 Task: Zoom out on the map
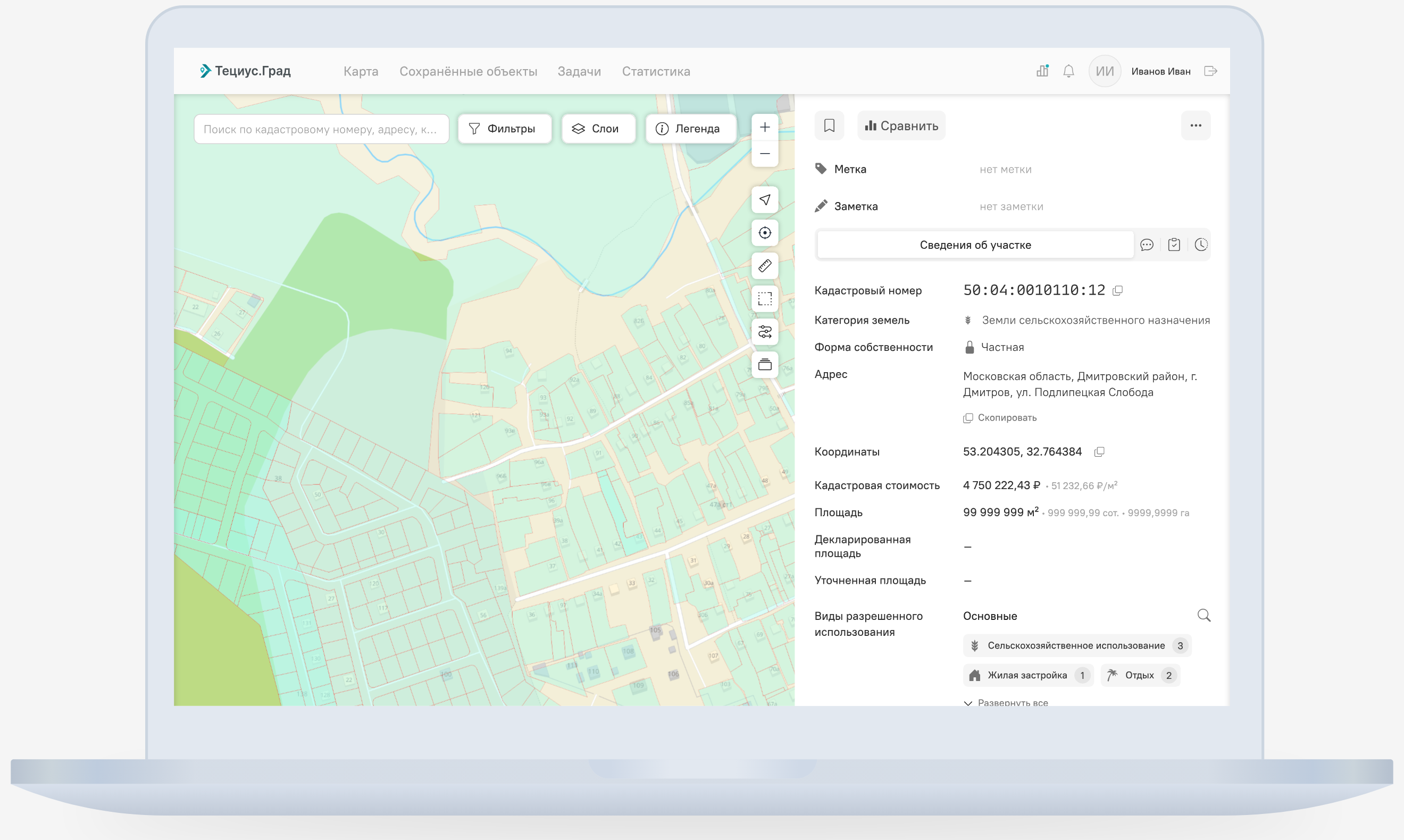click(765, 154)
